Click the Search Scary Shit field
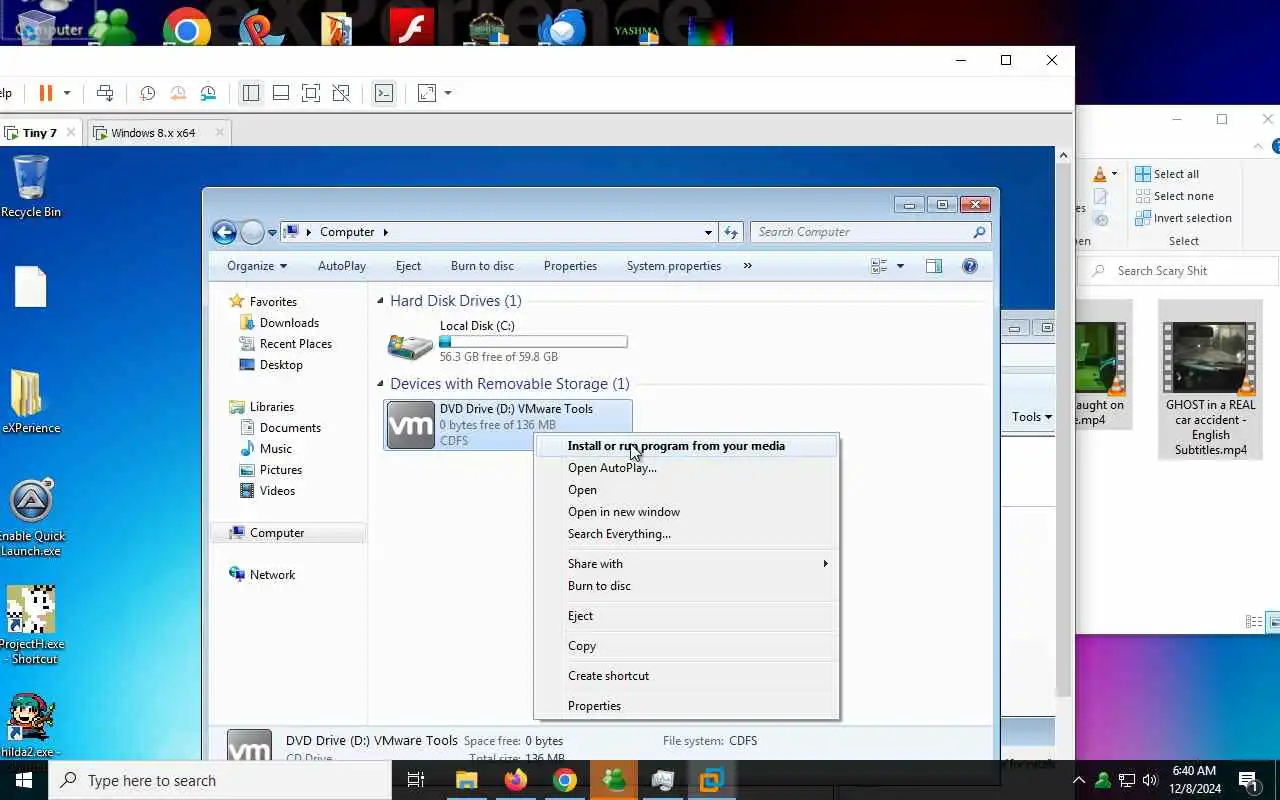1280x800 pixels. click(1182, 271)
